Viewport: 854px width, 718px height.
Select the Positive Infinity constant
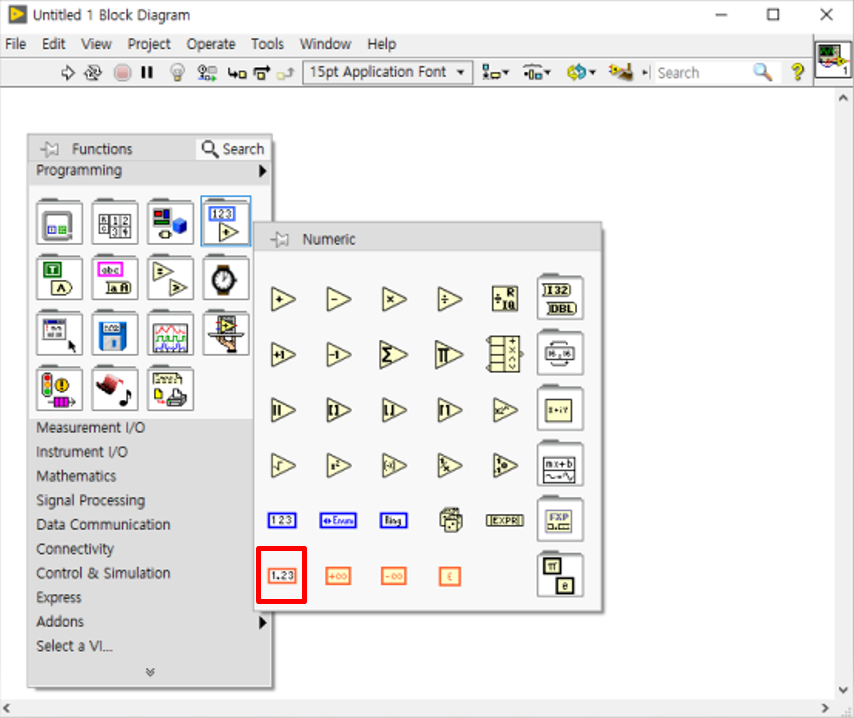pos(338,576)
